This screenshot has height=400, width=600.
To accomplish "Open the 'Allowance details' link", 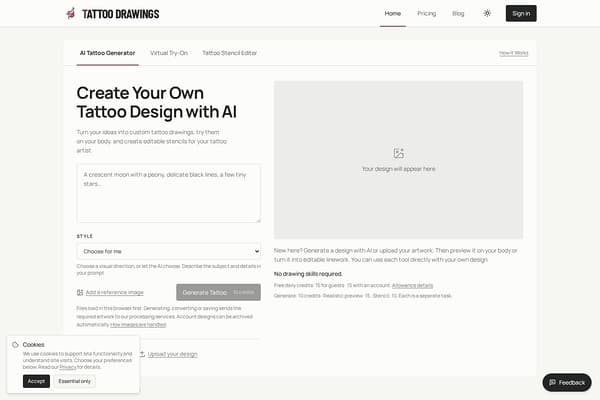I will (412, 286).
